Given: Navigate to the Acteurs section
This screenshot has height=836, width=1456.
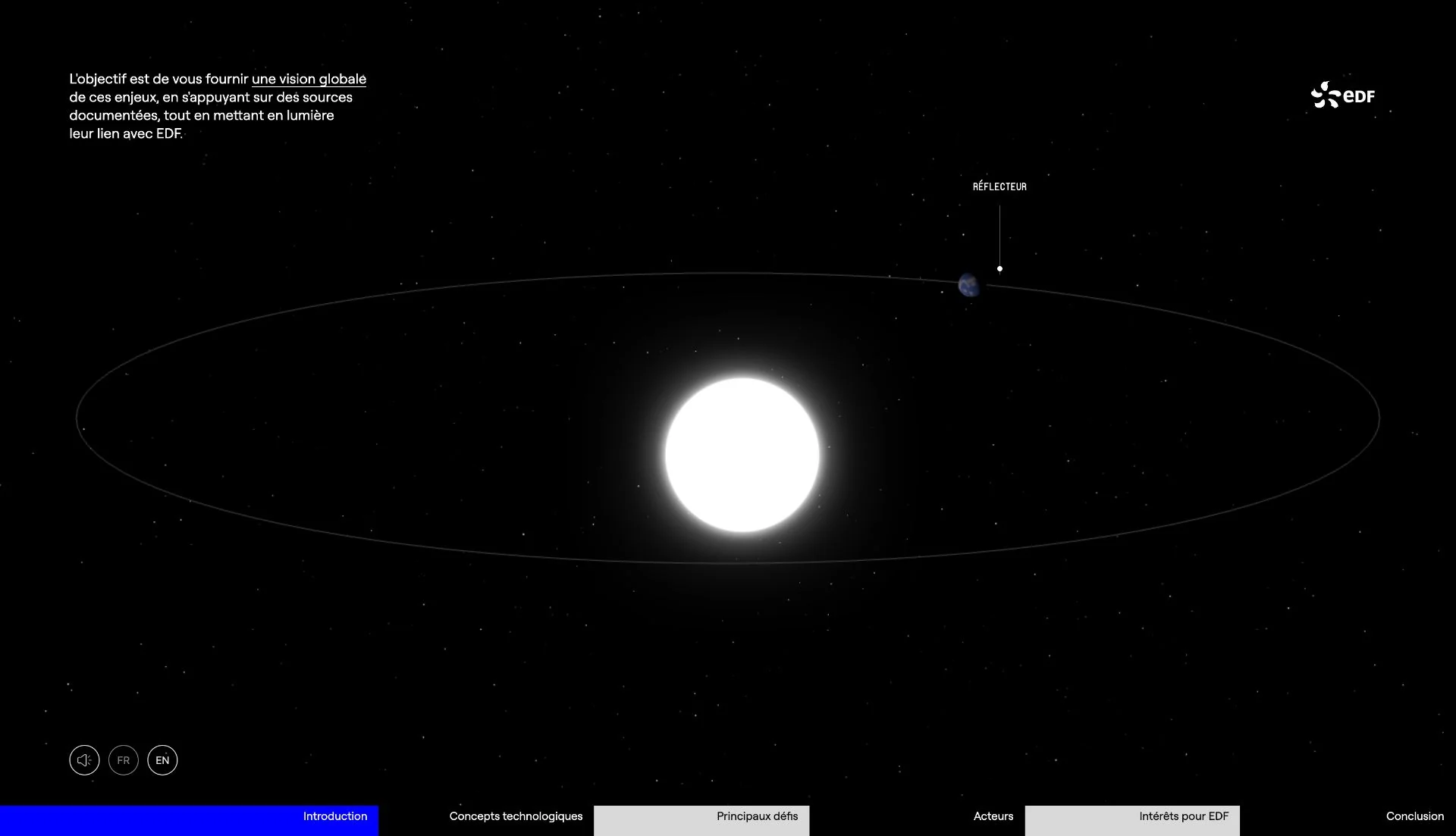Looking at the screenshot, I should point(993,816).
